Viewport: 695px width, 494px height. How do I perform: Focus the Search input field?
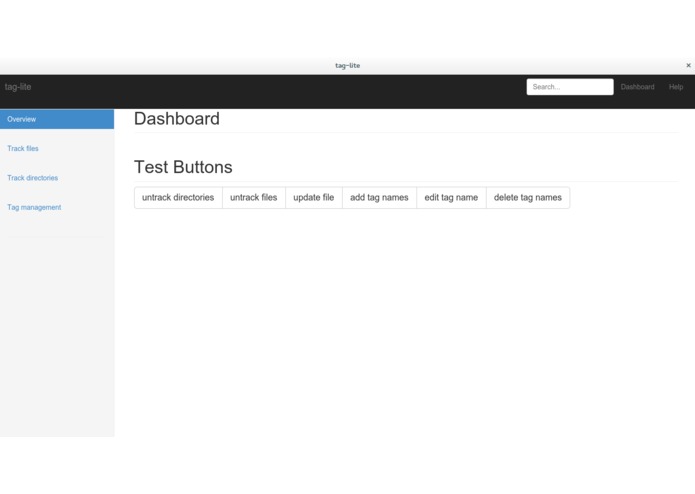[570, 87]
